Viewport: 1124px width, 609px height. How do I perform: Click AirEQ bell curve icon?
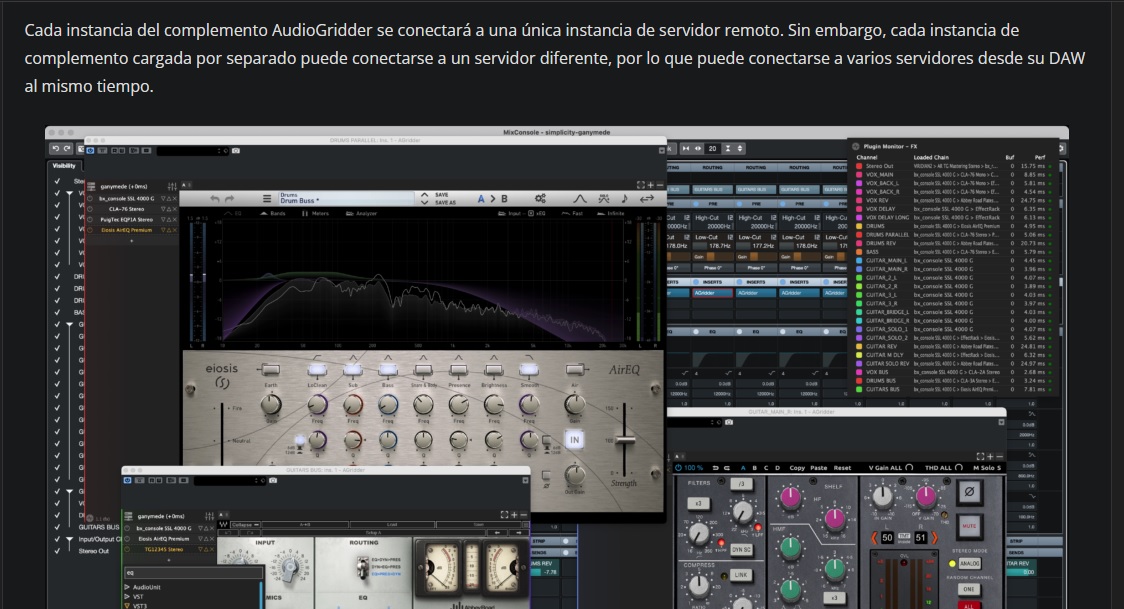point(580,198)
